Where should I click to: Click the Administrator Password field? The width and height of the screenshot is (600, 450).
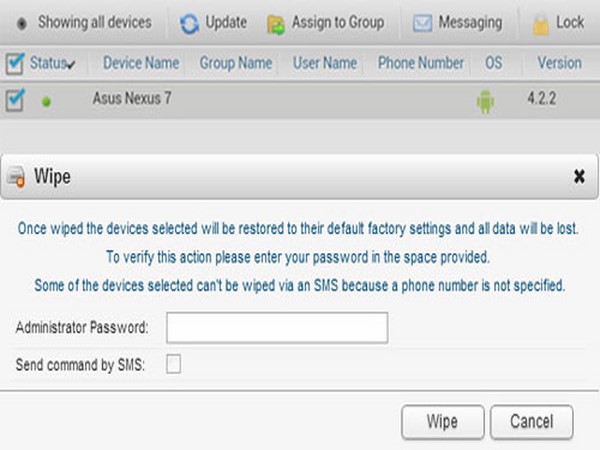point(277,327)
